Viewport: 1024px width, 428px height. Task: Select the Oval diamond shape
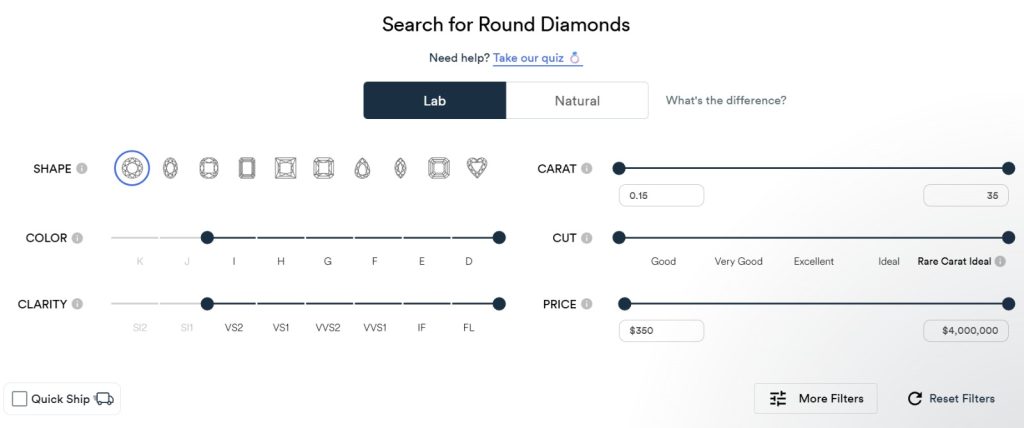pos(170,168)
